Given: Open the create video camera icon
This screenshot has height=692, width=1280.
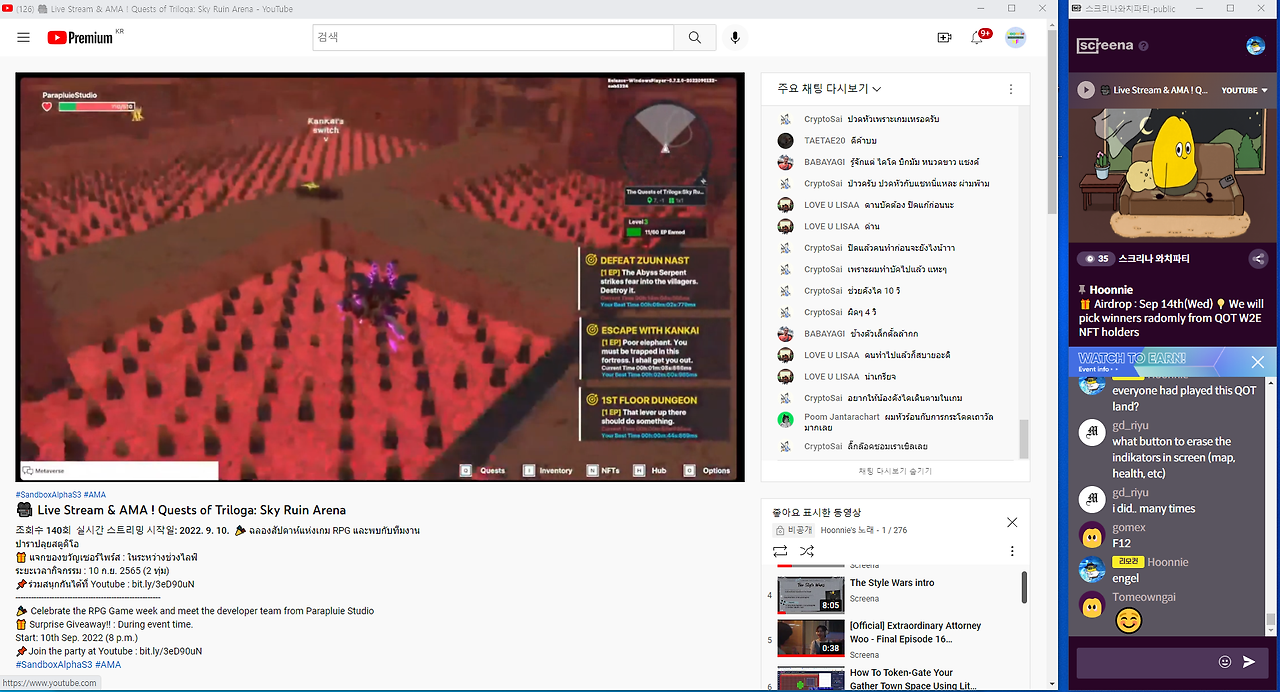Looking at the screenshot, I should coord(944,37).
